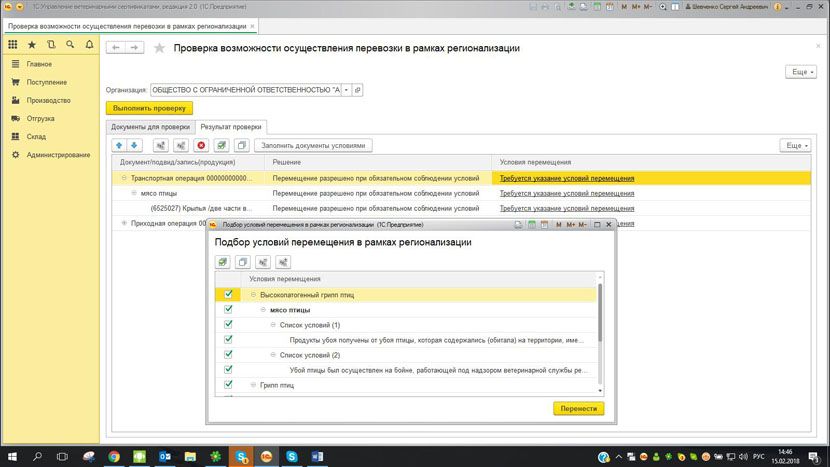The image size is (830, 467).
Task: Open the Администрирование section
Action: (58, 155)
